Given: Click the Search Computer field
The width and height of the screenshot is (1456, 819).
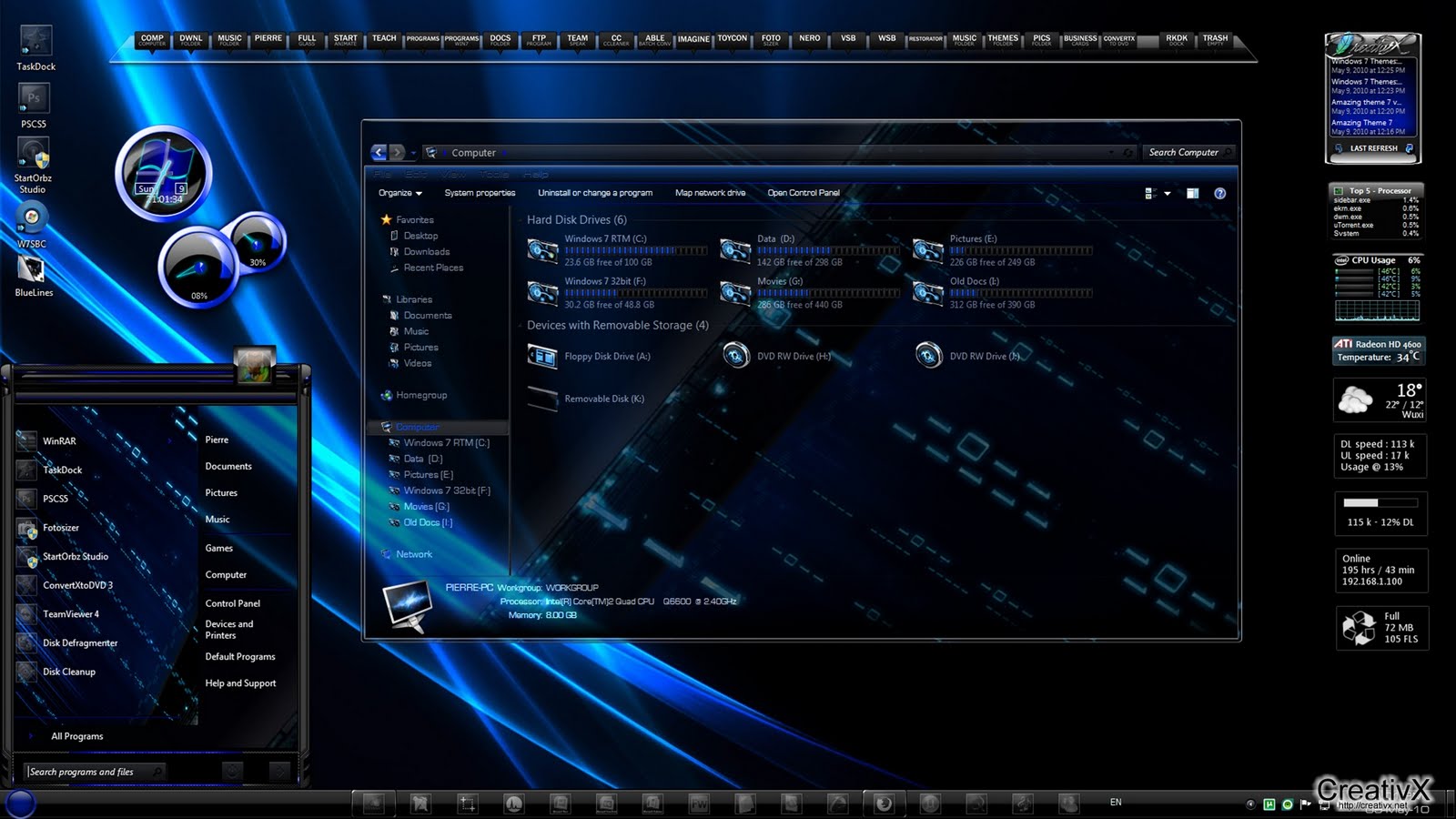Looking at the screenshot, I should tap(1189, 153).
